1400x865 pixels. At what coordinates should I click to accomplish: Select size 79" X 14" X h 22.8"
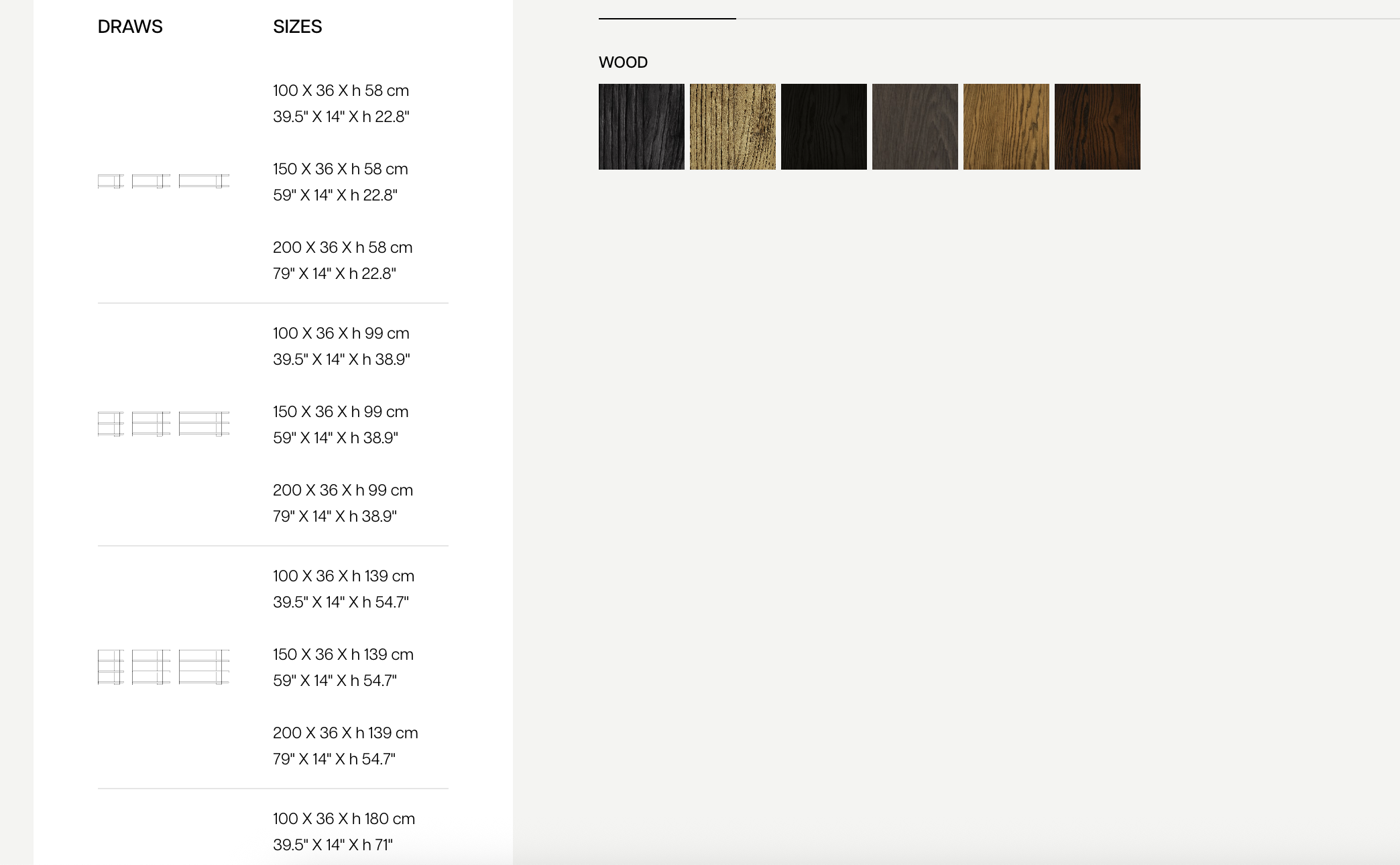pyautogui.click(x=334, y=274)
